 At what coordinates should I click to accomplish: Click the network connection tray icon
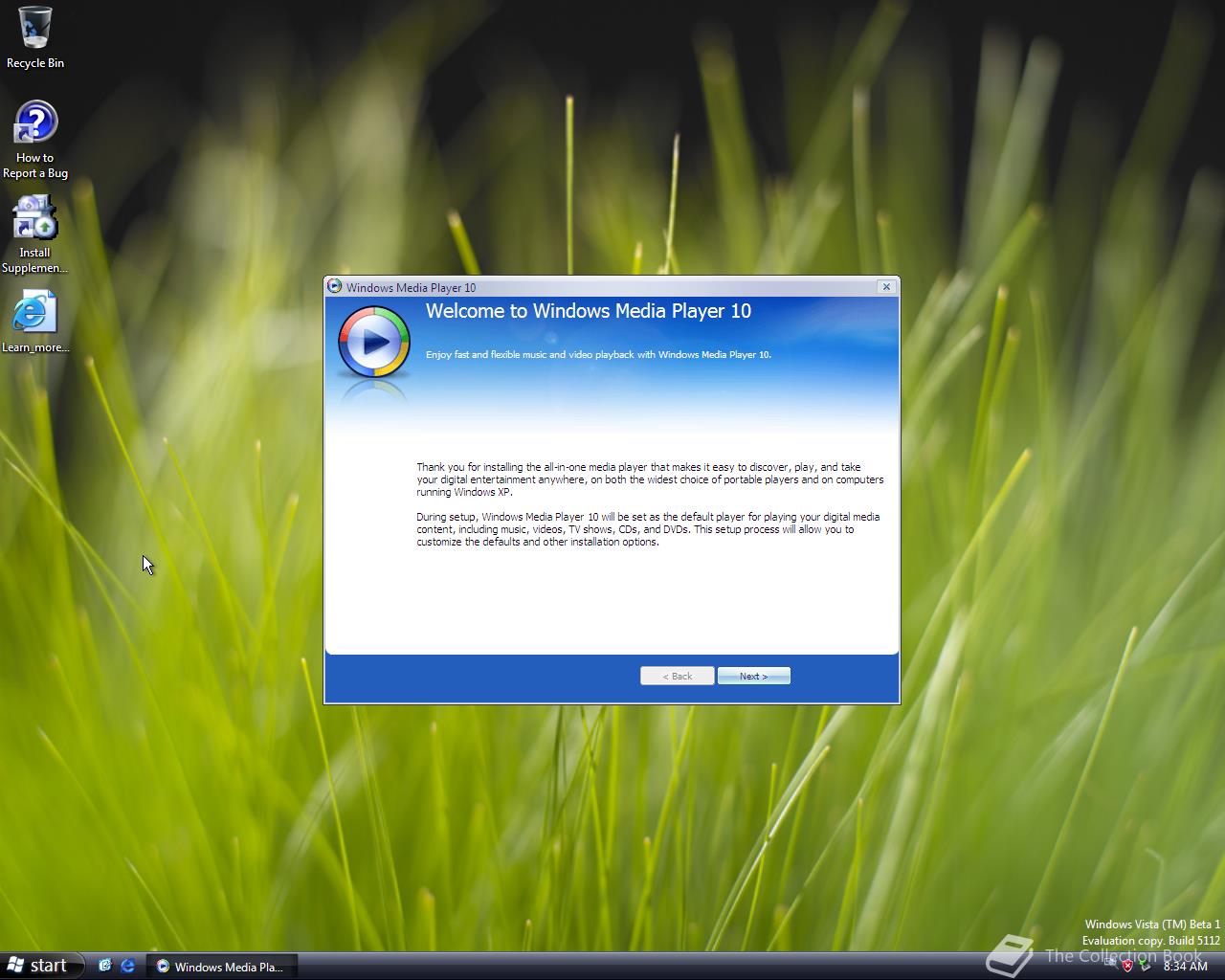coord(1110,966)
